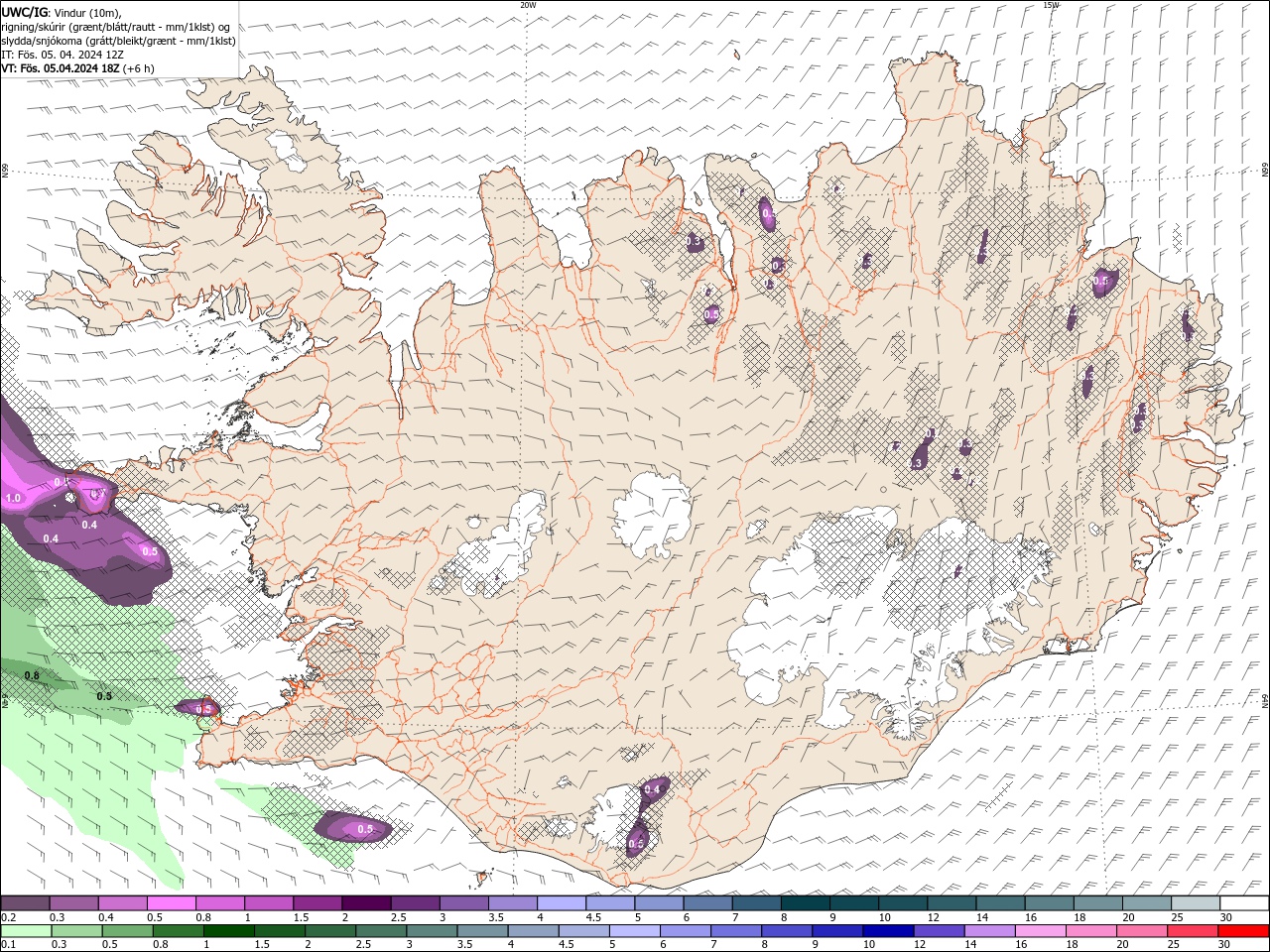Viewport: 1270px width, 952px height.
Task: Select the bright pink 0.5–0.8 swatch in the snow scale
Action: (171, 903)
